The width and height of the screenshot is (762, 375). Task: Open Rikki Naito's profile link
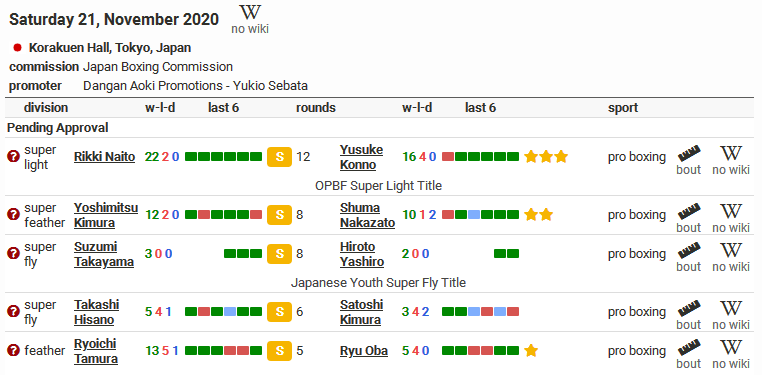tap(104, 157)
